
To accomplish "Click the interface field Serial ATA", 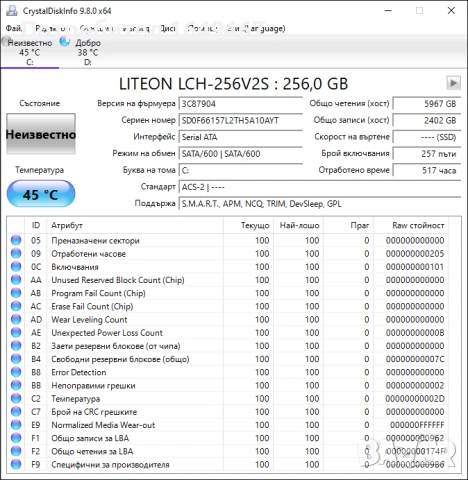I will click(x=241, y=137).
